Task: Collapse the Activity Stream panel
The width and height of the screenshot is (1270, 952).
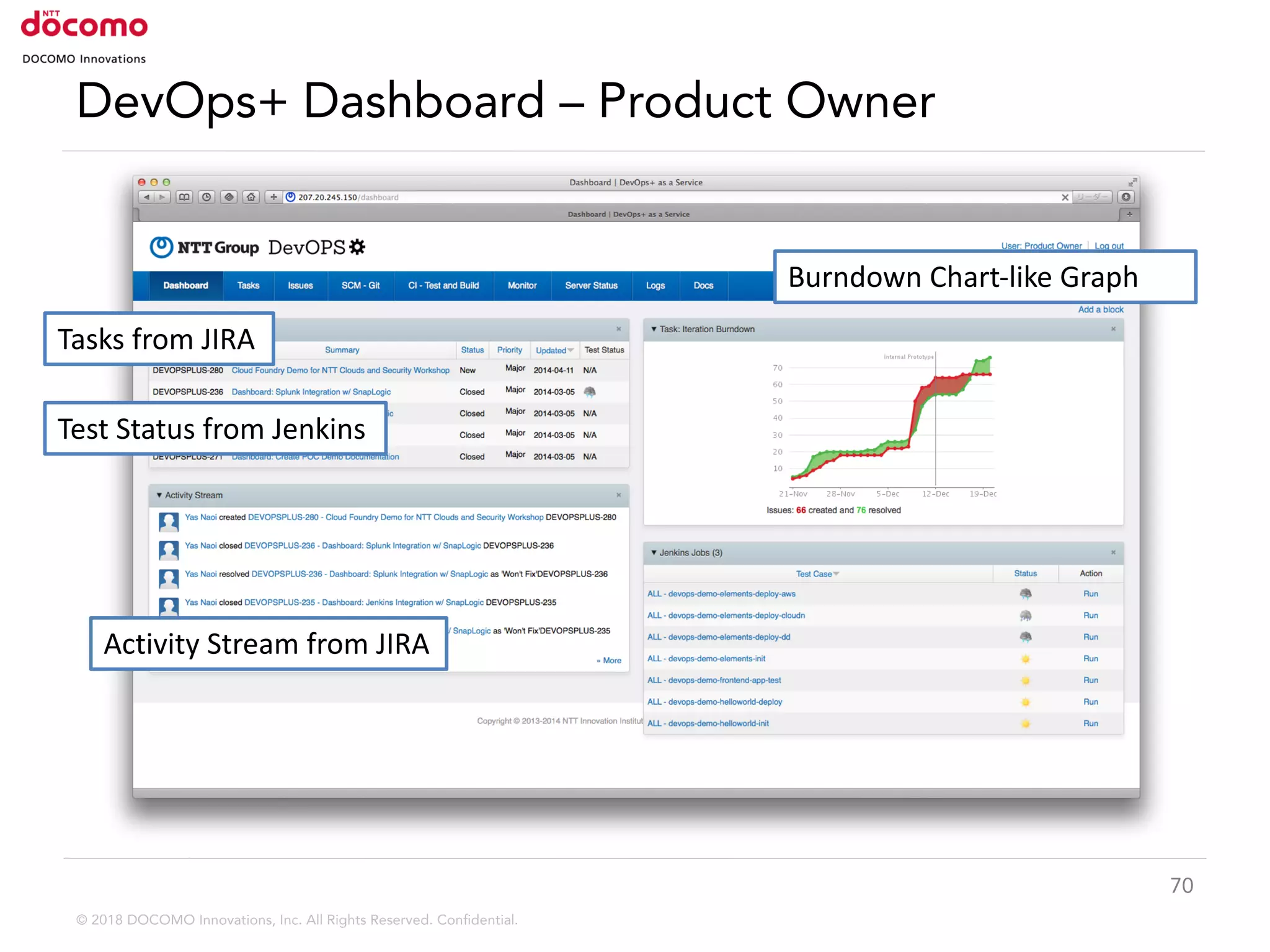Action: 159,495
